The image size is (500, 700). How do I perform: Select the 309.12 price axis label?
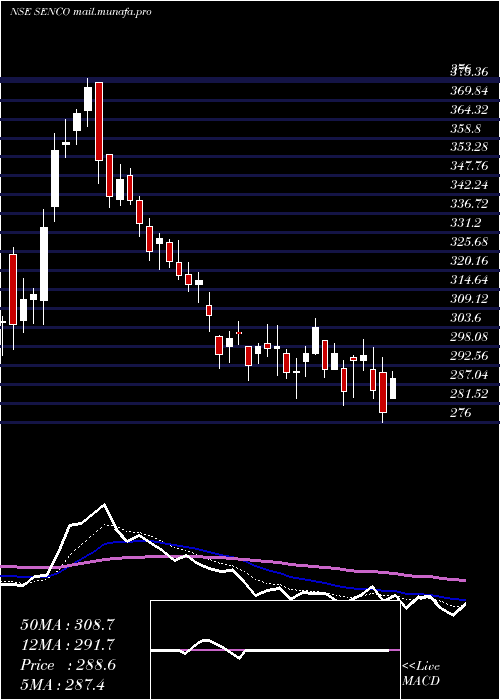coord(469,300)
